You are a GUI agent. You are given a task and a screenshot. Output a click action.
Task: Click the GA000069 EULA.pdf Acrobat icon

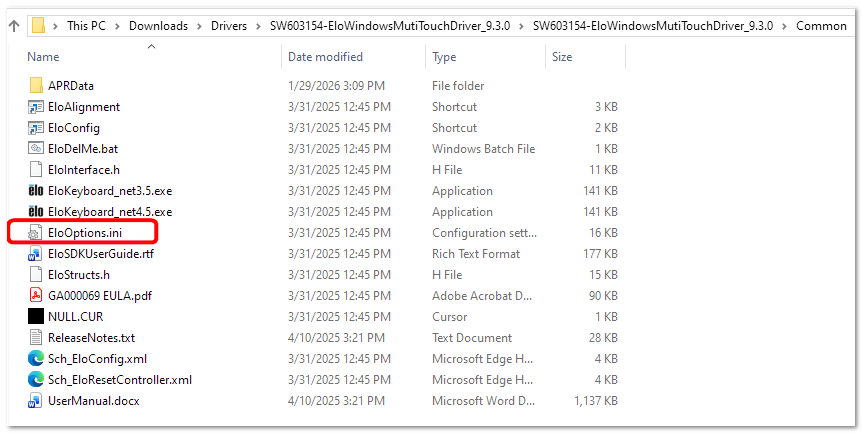(36, 296)
